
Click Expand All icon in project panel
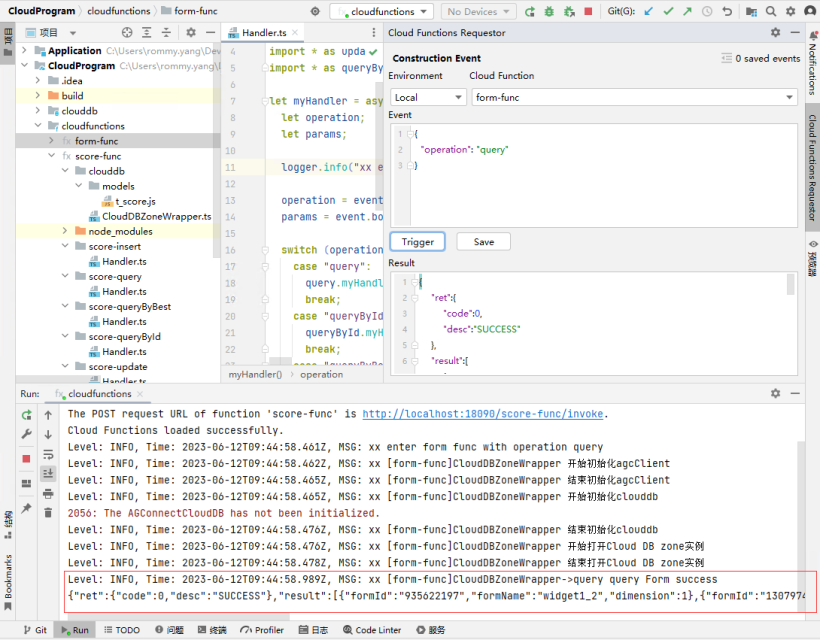tap(147, 32)
